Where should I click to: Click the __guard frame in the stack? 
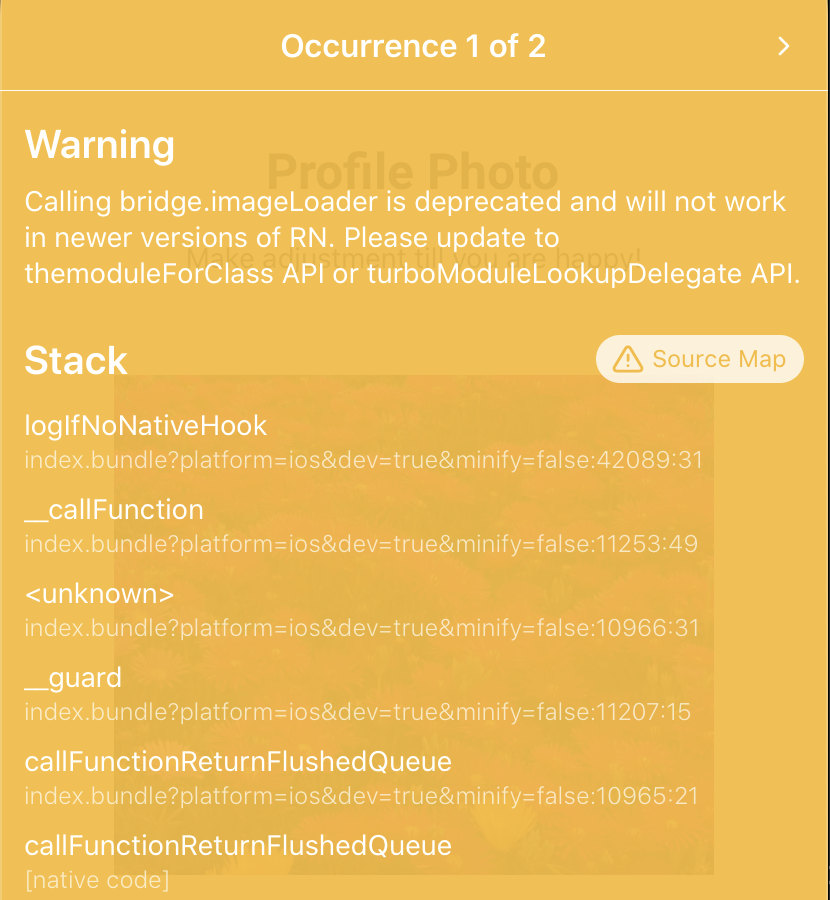73,678
